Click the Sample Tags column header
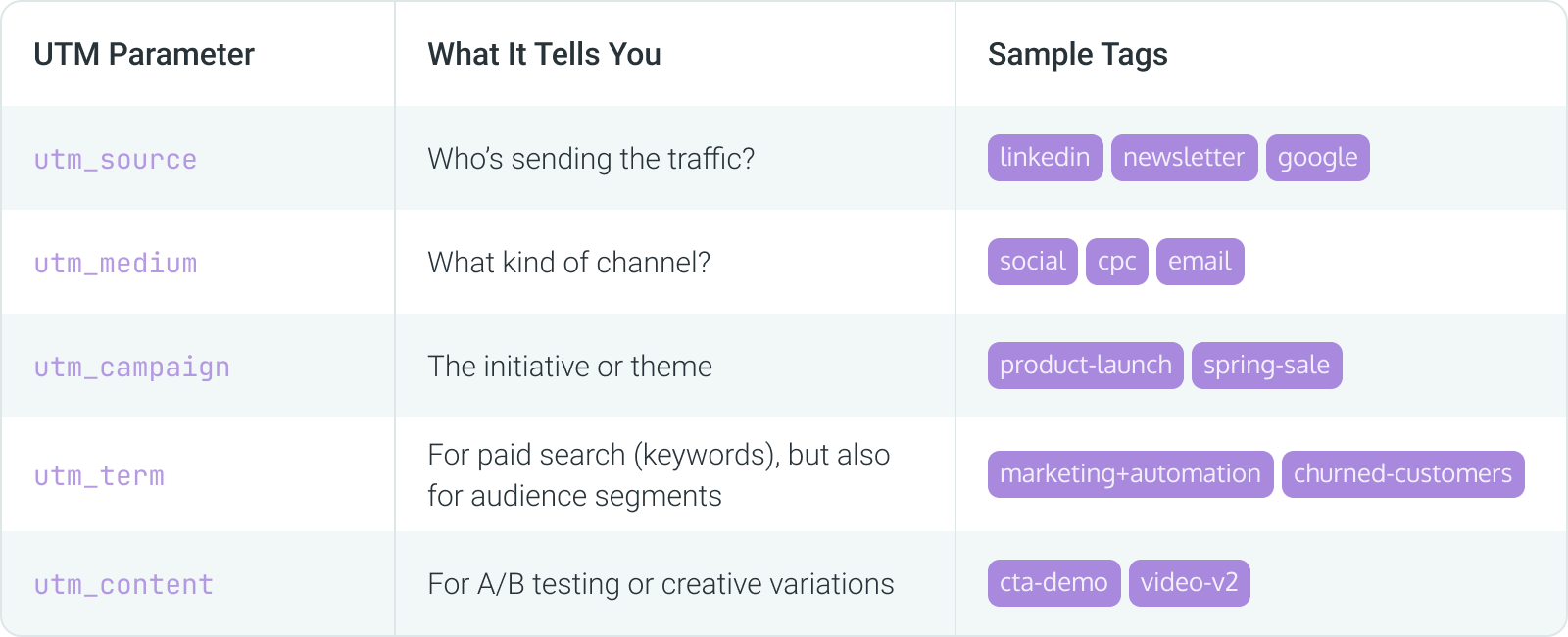Screen dimensions: 1568x637 pyautogui.click(x=1078, y=54)
